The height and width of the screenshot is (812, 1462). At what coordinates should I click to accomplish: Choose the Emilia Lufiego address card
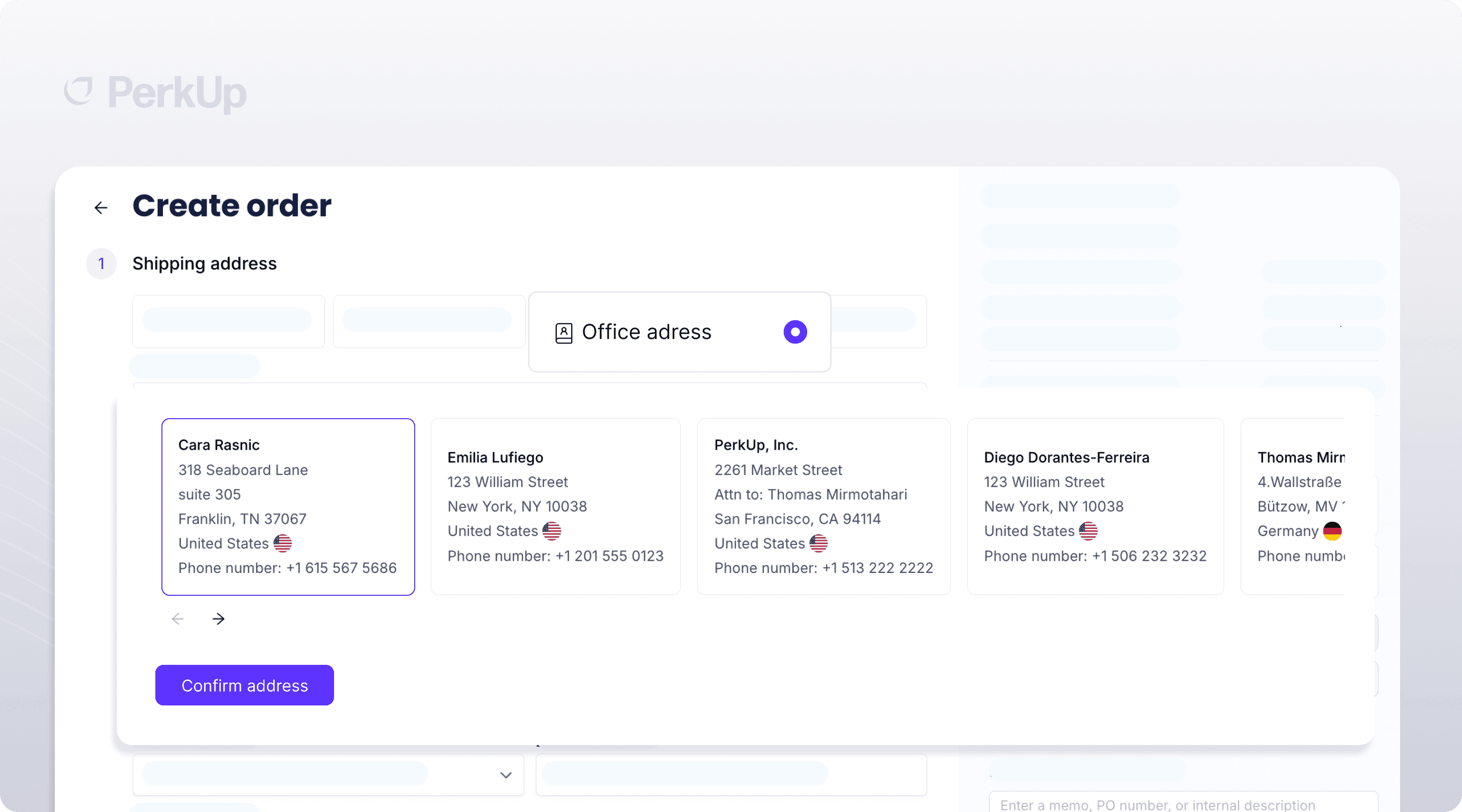pyautogui.click(x=555, y=506)
